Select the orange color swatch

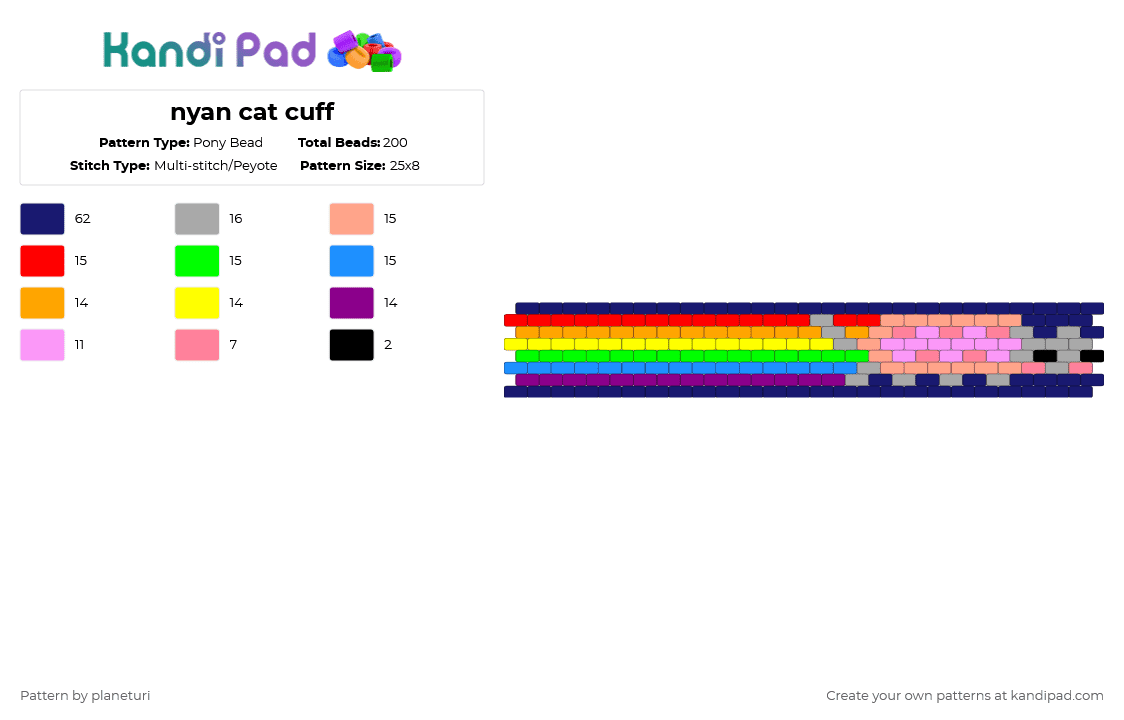click(42, 303)
